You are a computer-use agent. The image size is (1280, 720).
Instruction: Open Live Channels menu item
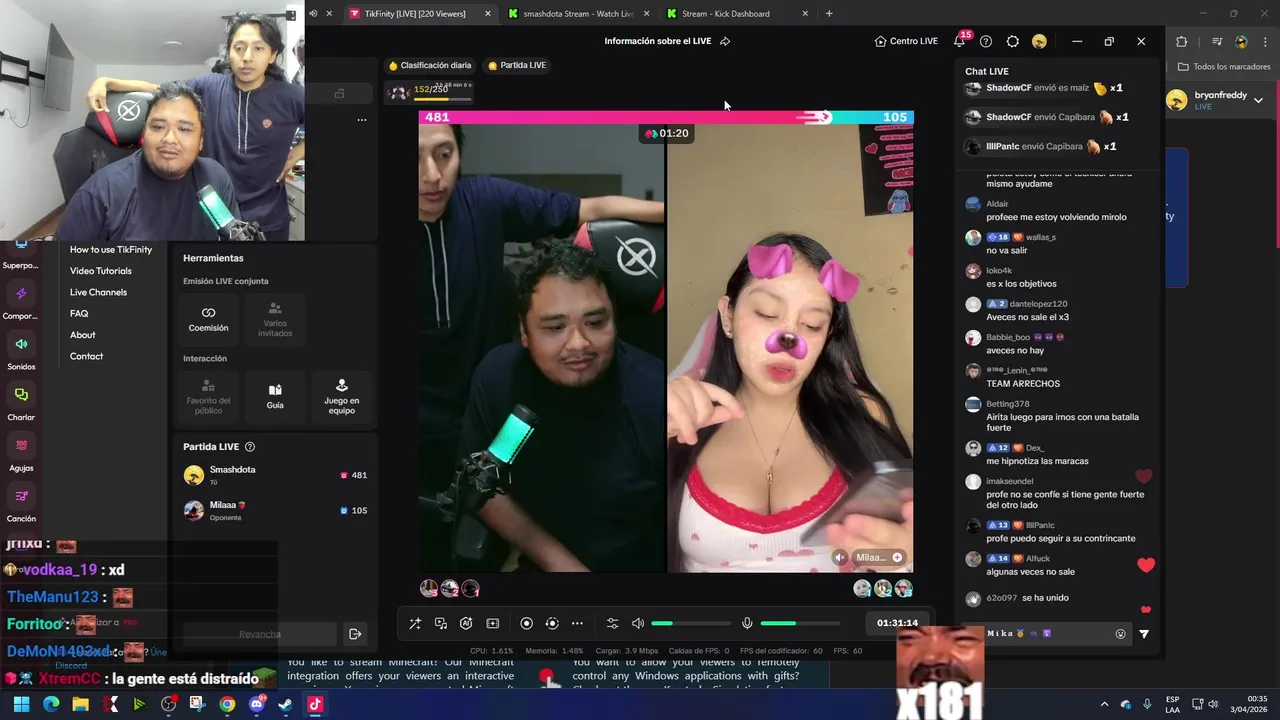98,292
